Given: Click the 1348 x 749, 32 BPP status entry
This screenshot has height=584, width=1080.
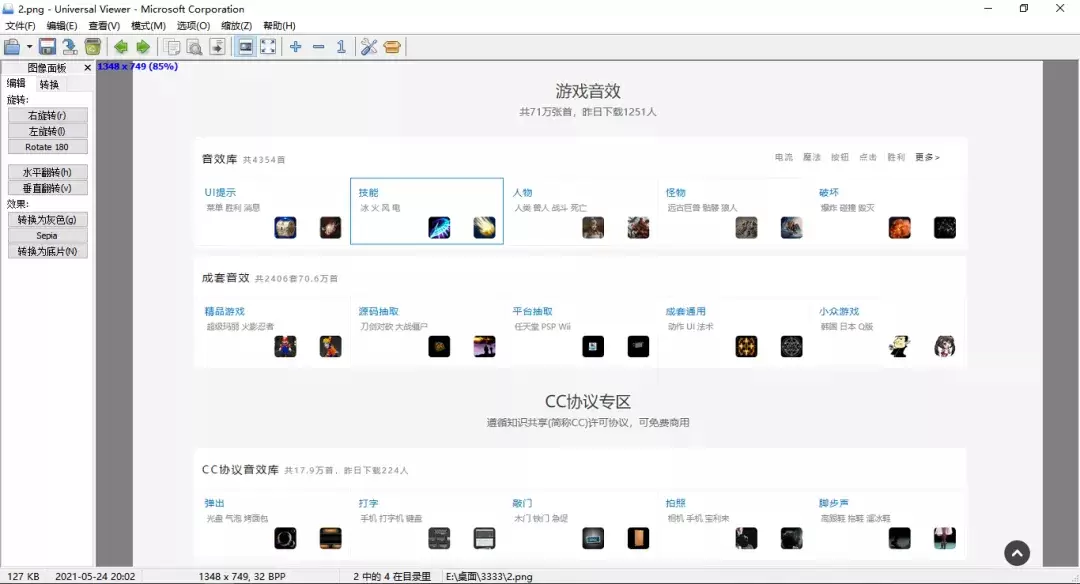Looking at the screenshot, I should [242, 576].
